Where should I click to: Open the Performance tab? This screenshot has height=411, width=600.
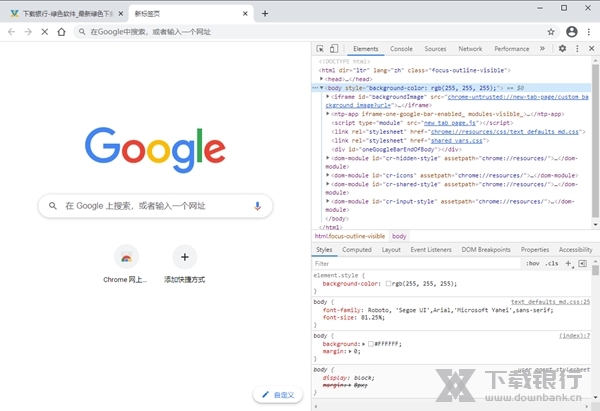pos(512,49)
